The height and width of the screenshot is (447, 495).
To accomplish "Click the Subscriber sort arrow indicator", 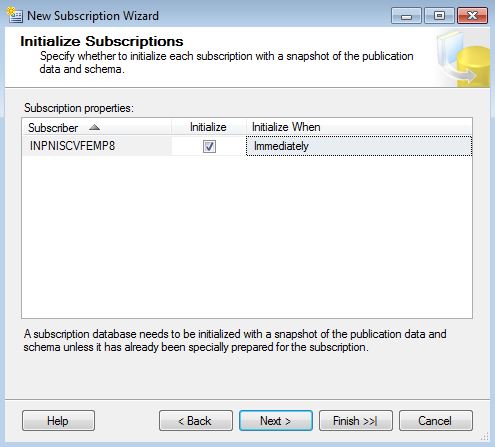I will (95, 127).
